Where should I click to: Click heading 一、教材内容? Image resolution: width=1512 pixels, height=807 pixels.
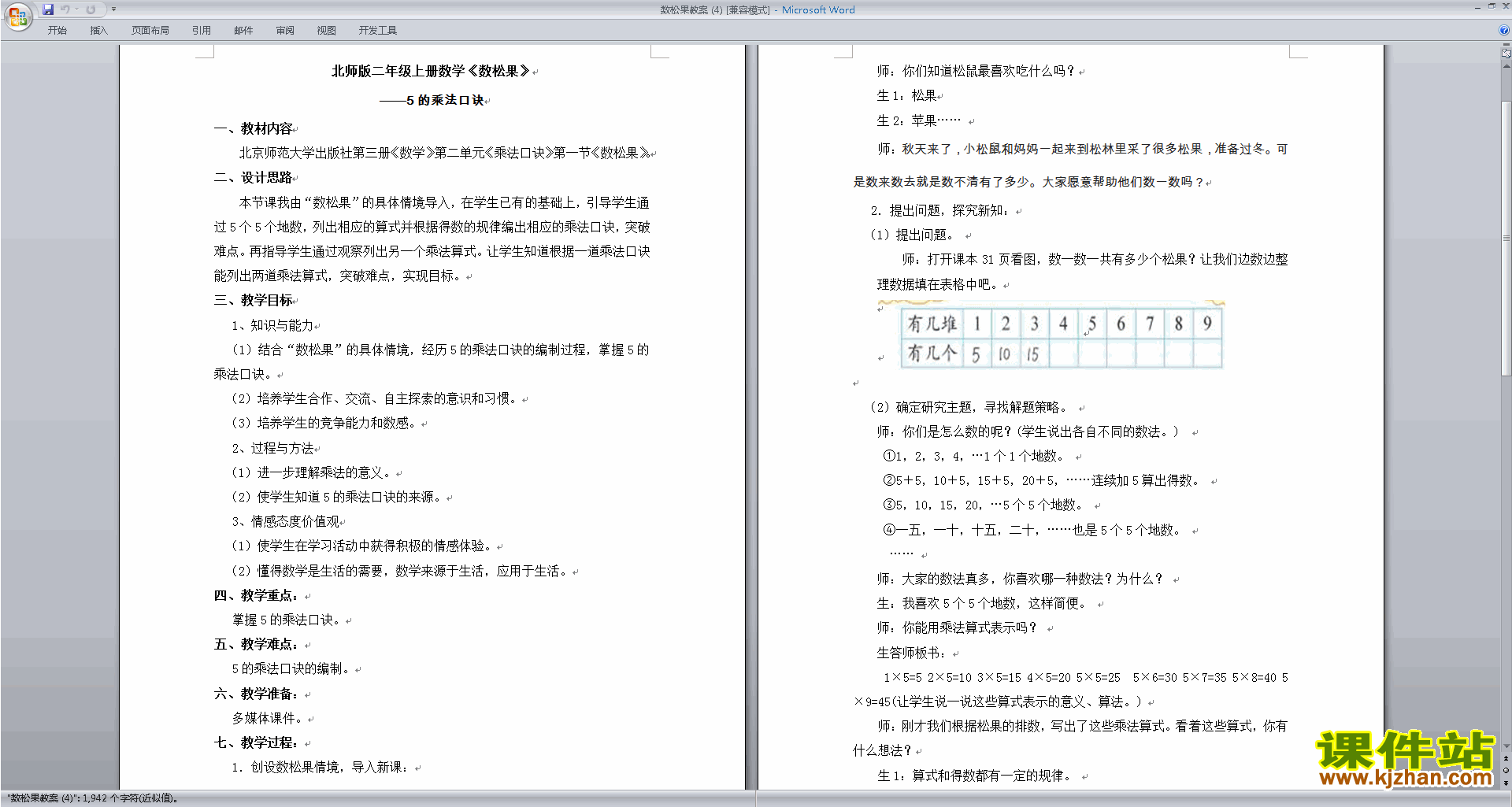[254, 128]
